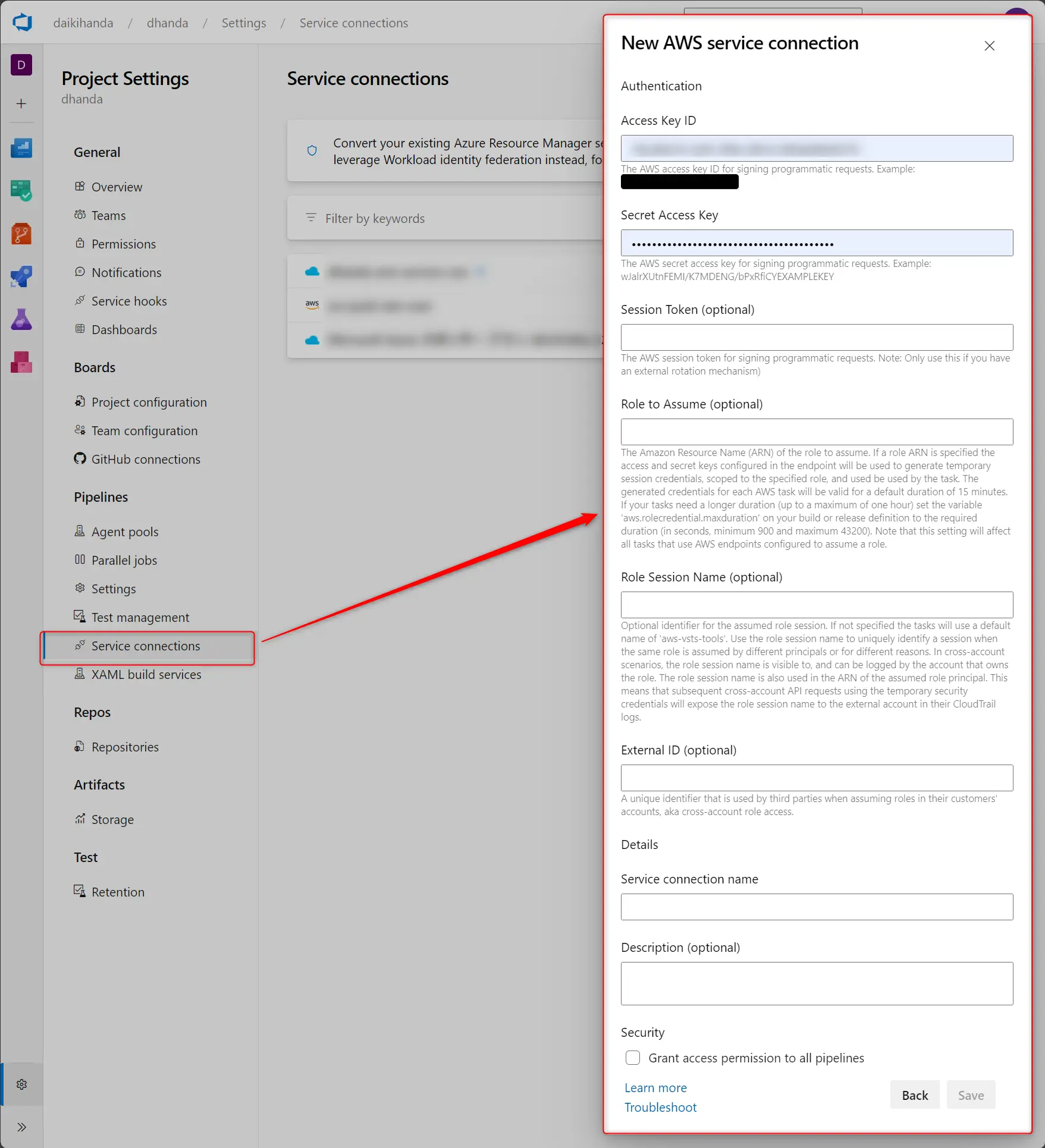This screenshot has width=1045, height=1148.
Task: Open the Test Plans flask icon
Action: click(x=21, y=319)
